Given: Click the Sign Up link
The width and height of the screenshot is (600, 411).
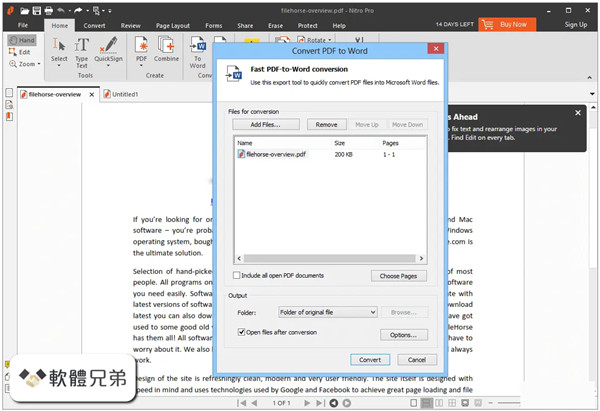Looking at the screenshot, I should (x=576, y=24).
